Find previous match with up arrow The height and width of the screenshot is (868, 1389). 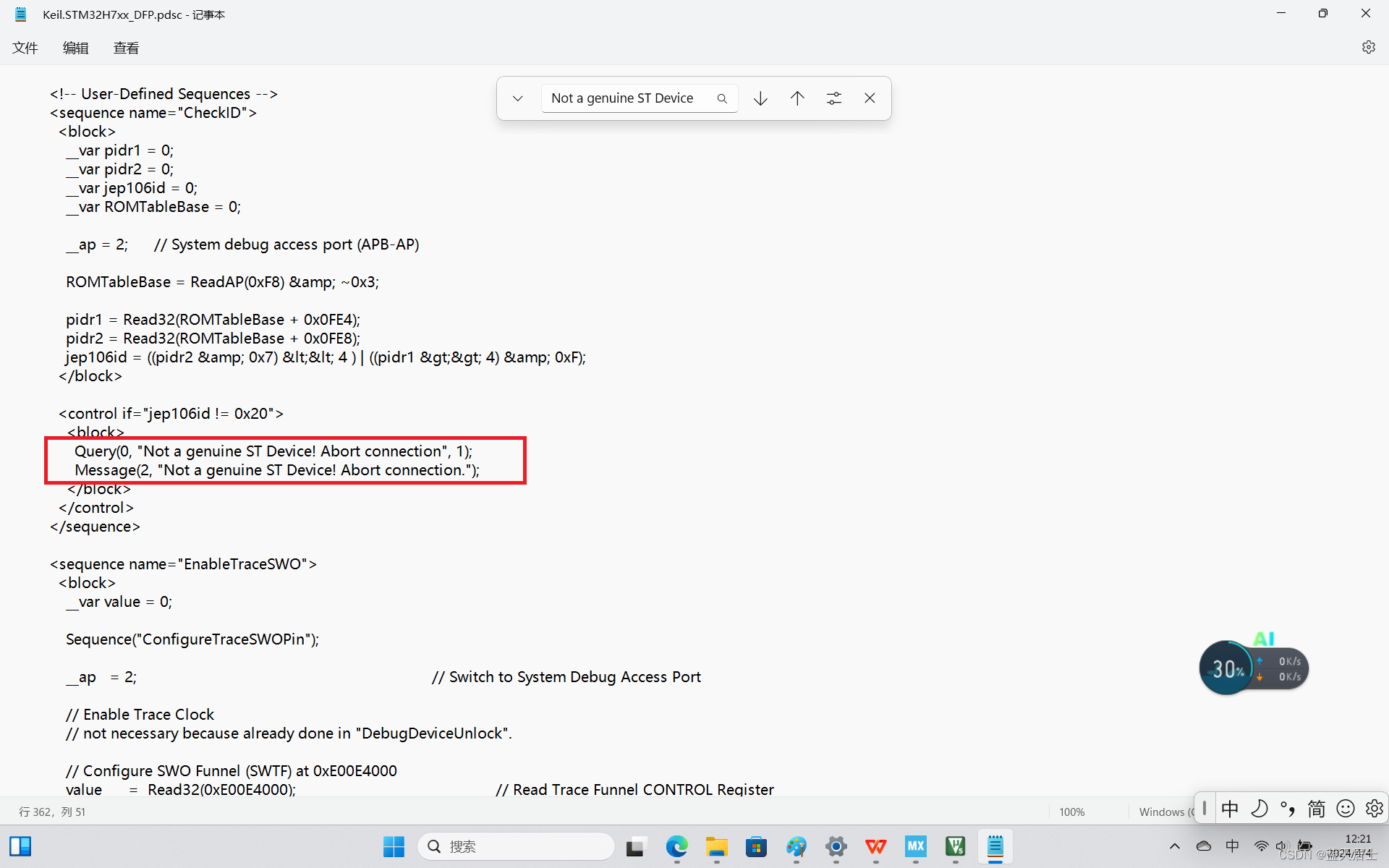(x=797, y=98)
